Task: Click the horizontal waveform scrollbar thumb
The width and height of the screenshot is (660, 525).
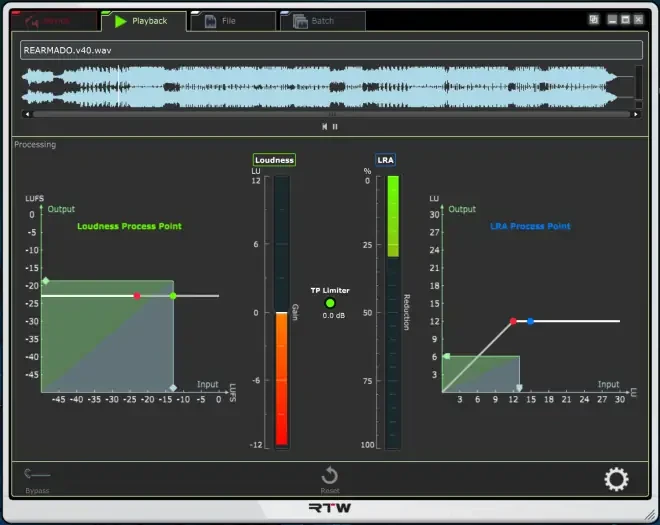Action: (332, 114)
